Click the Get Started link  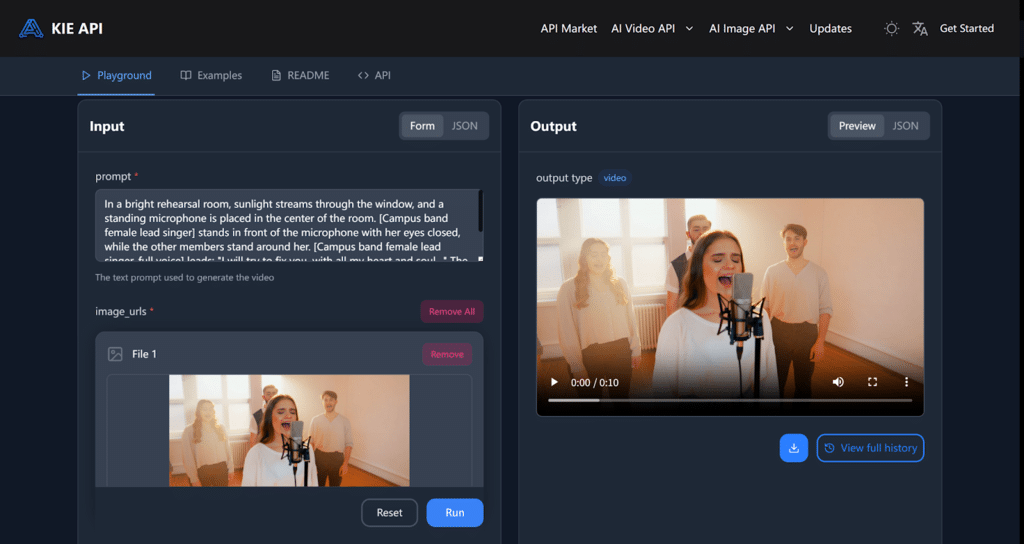coord(967,28)
